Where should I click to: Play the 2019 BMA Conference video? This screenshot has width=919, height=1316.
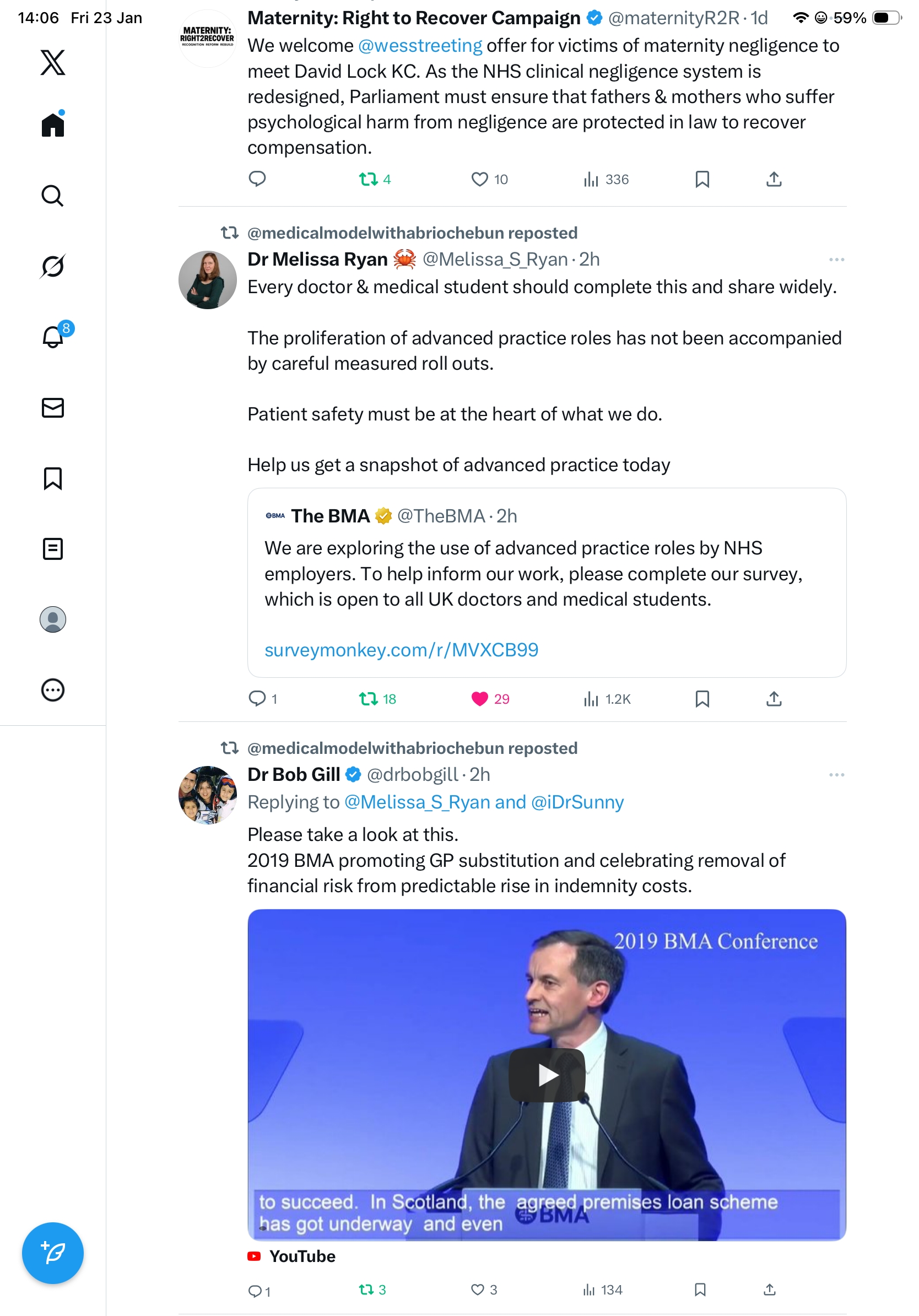[547, 1075]
